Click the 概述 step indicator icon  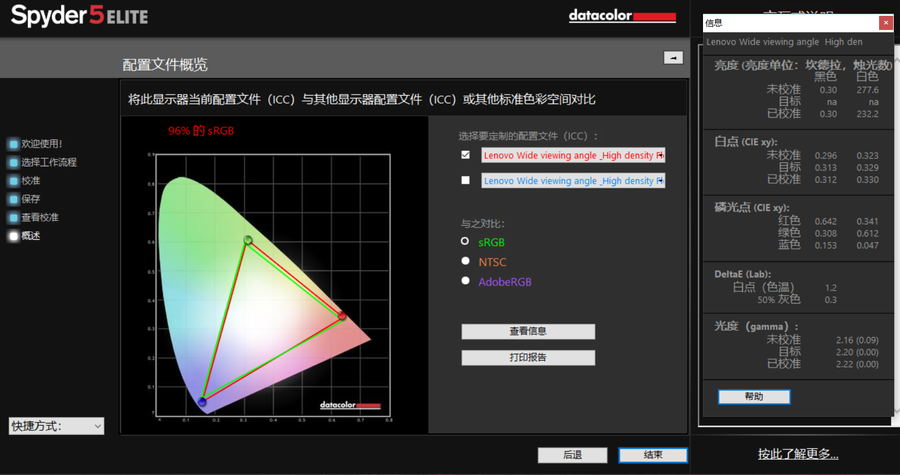pos(13,236)
